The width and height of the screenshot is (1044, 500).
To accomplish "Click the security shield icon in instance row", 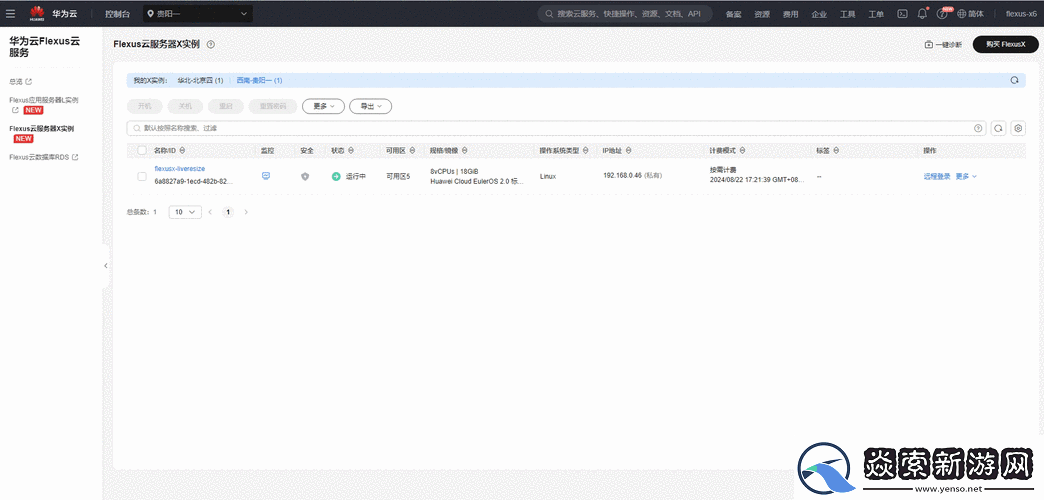I will tap(305, 176).
